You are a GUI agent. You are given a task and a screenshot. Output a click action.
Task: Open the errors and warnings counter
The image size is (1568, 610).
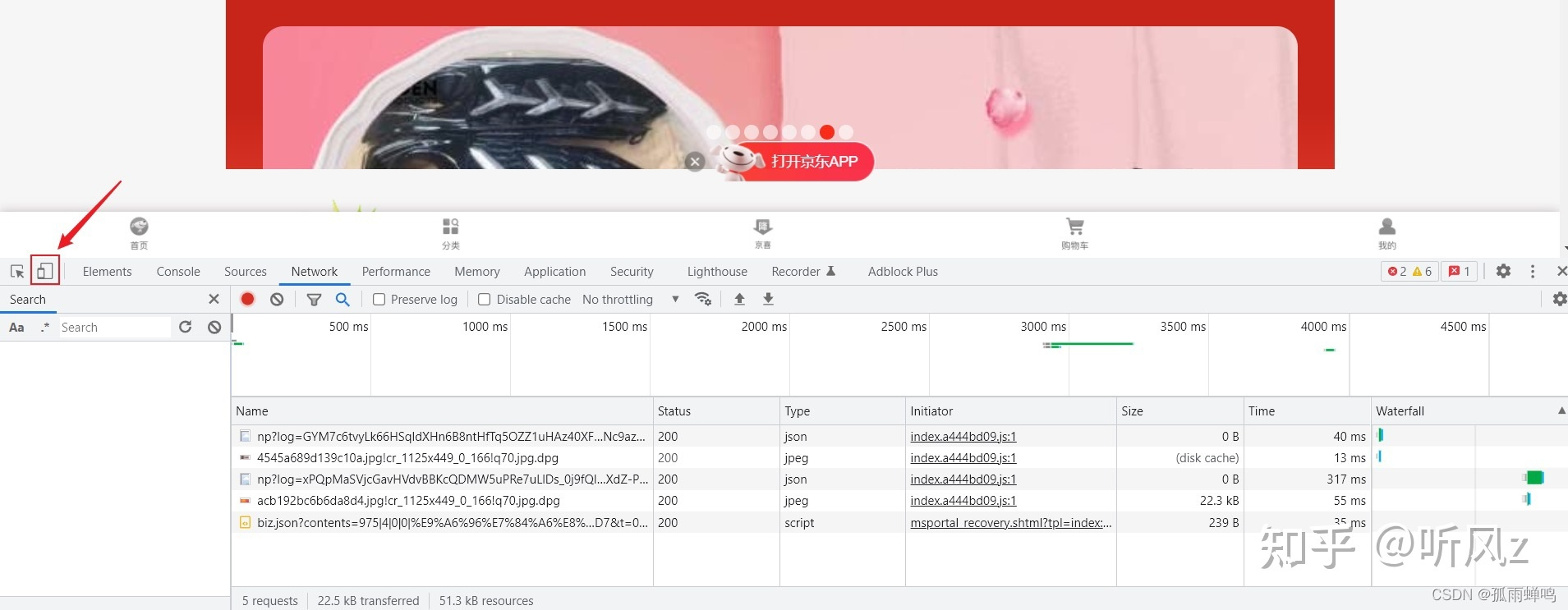coord(1409,271)
